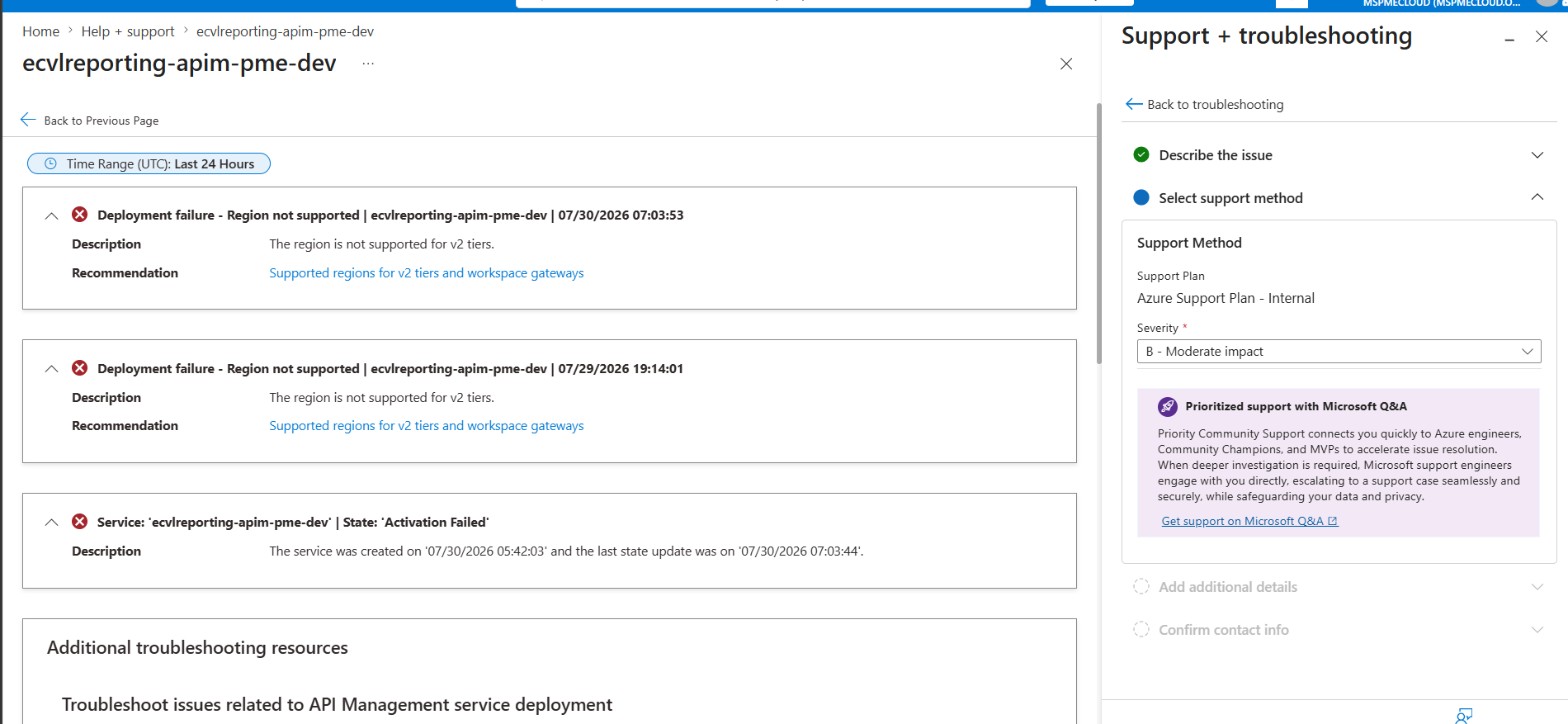Click the main page vertical scrollbar
The height and width of the screenshot is (724, 1568).
[x=1098, y=234]
